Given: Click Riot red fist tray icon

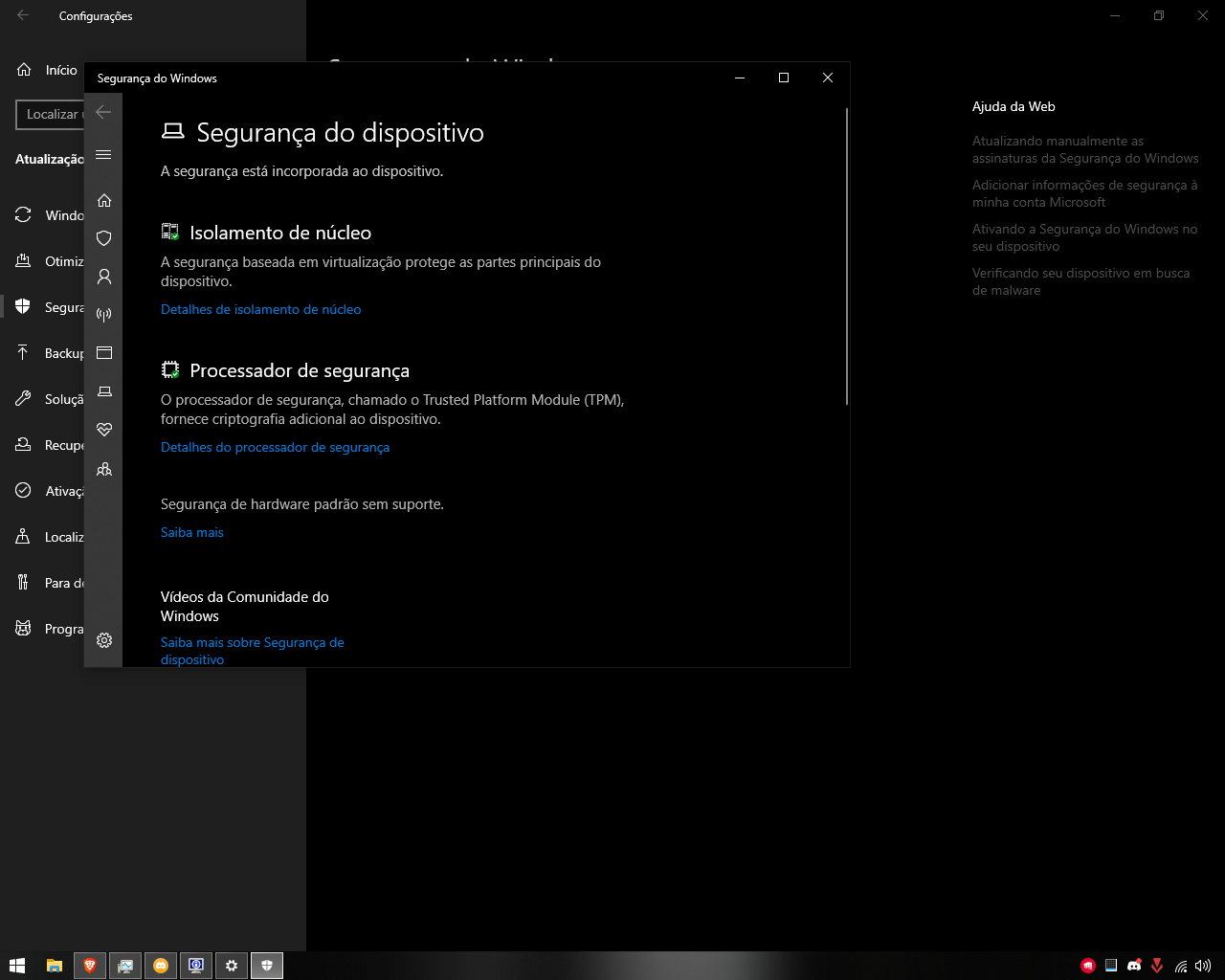Looking at the screenshot, I should click(1088, 966).
